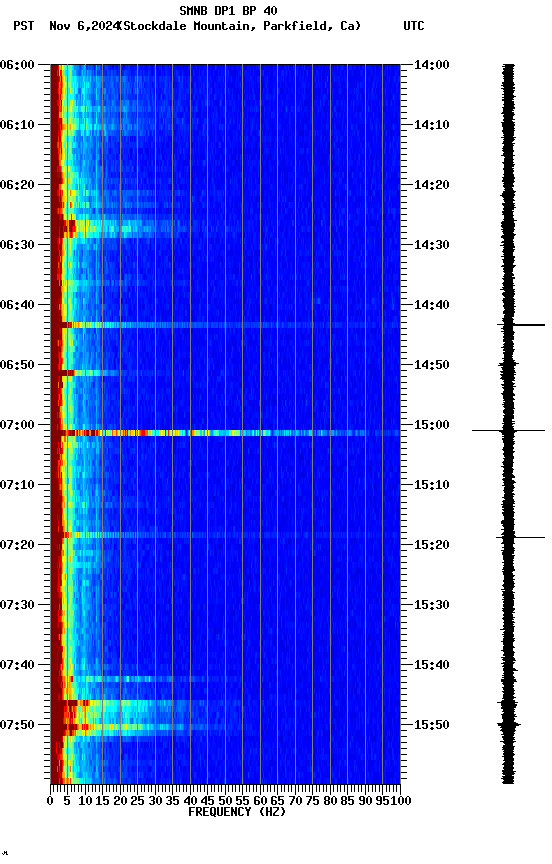This screenshot has height=864, width=552.
Task: Click the 15 Hz frequency tick label
Action: click(102, 801)
